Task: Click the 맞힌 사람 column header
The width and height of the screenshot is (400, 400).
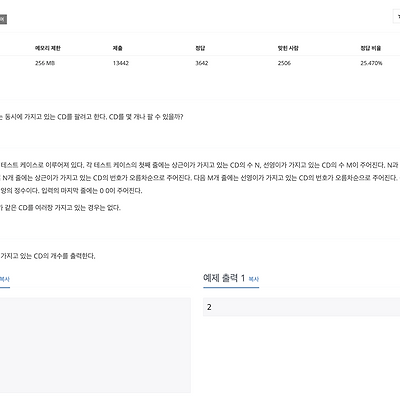Action: 288,48
